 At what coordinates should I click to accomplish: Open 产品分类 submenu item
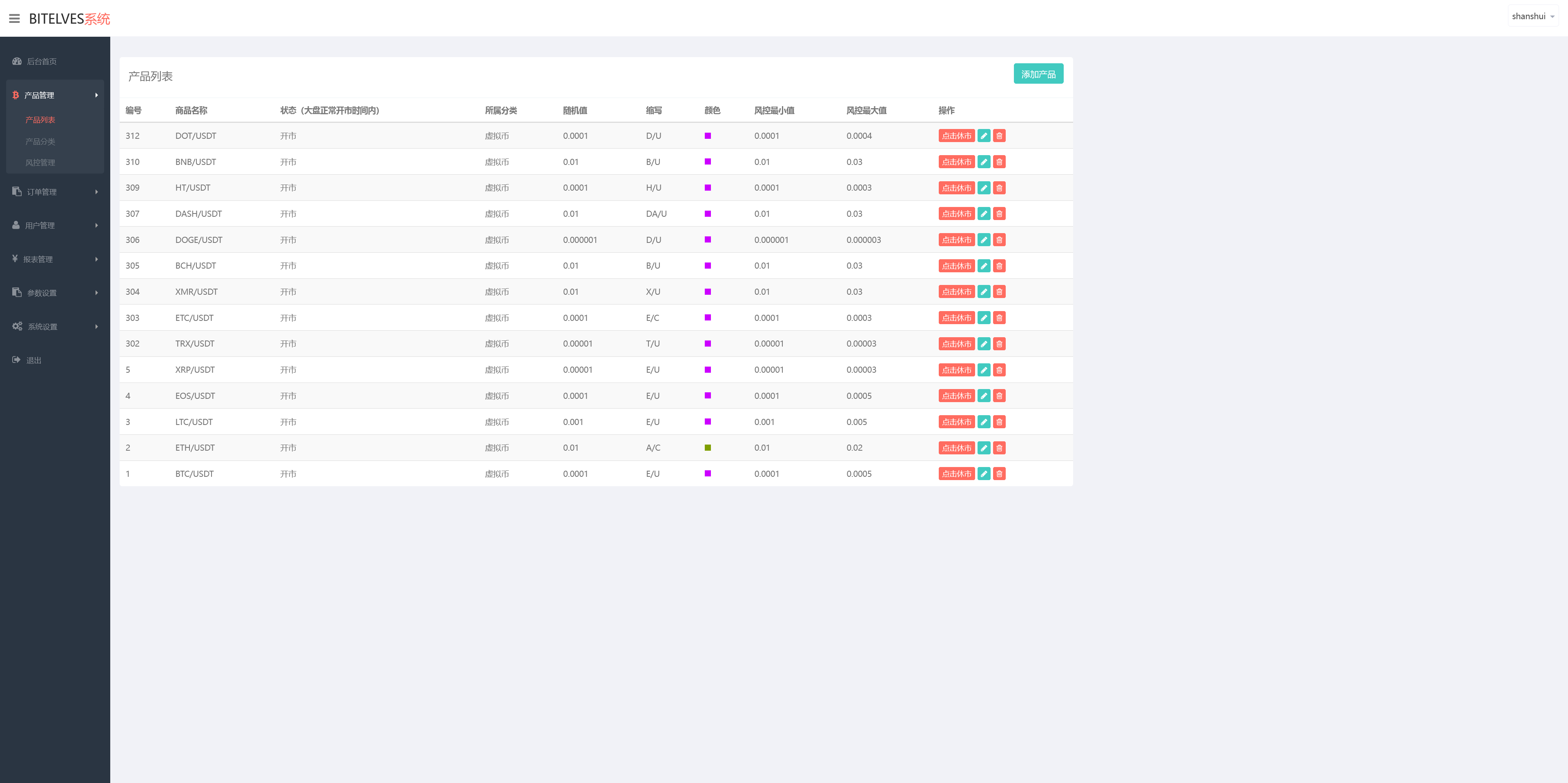[40, 141]
